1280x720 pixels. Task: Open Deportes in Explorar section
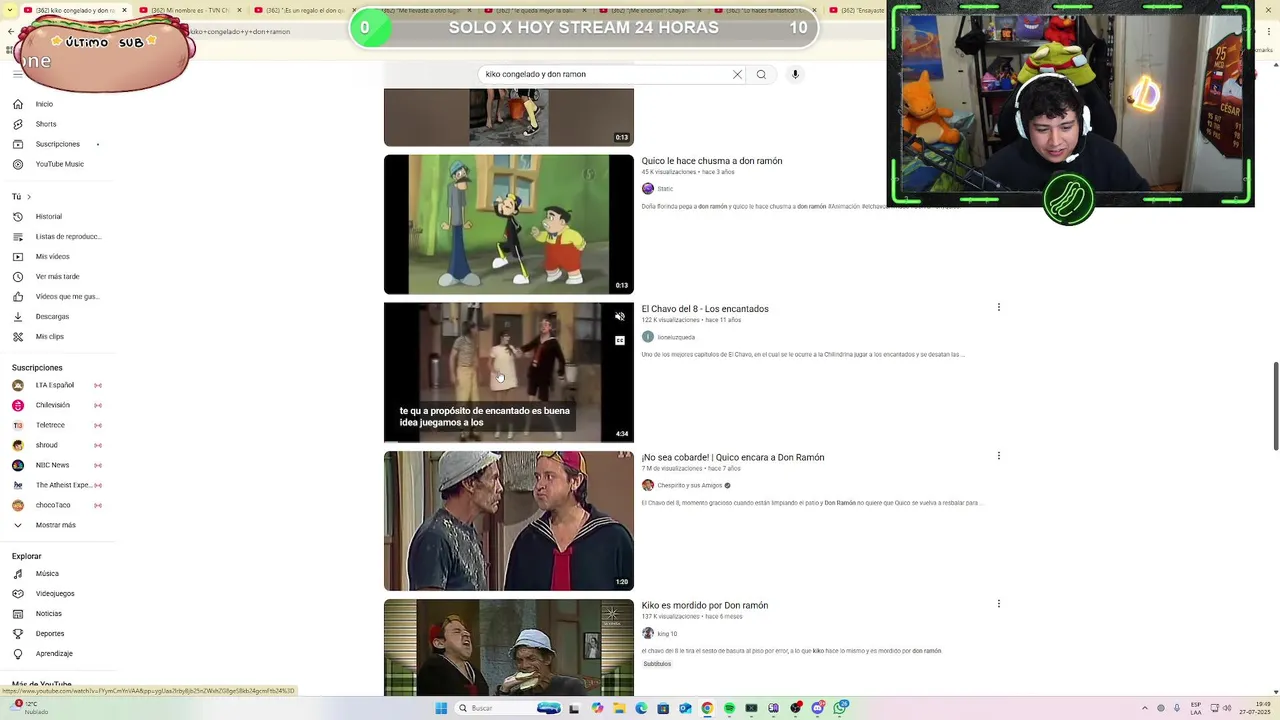pos(50,633)
